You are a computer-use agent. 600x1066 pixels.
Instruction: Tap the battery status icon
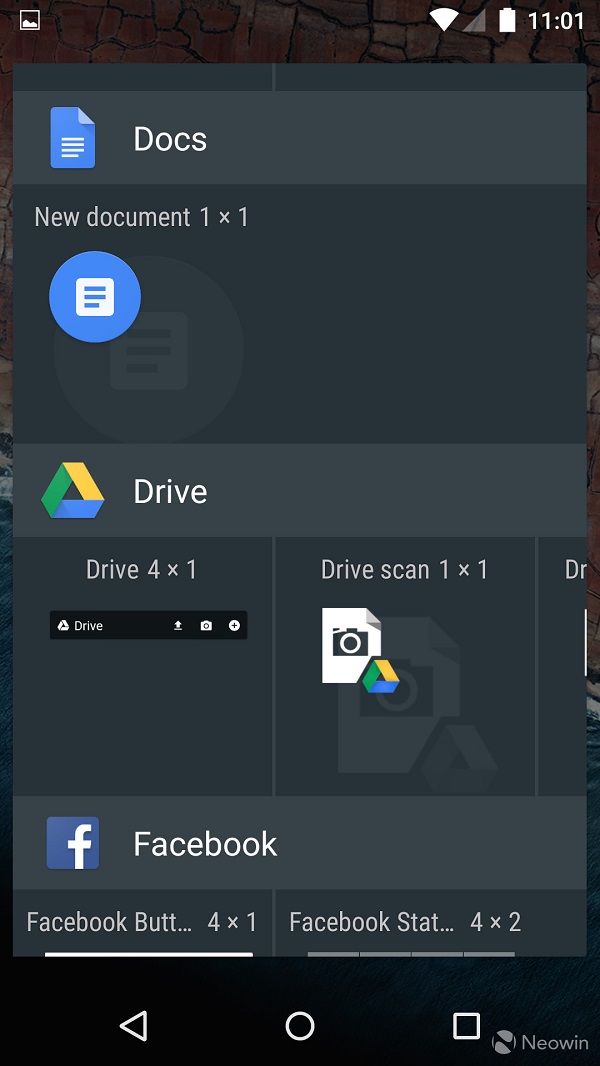pyautogui.click(x=507, y=20)
